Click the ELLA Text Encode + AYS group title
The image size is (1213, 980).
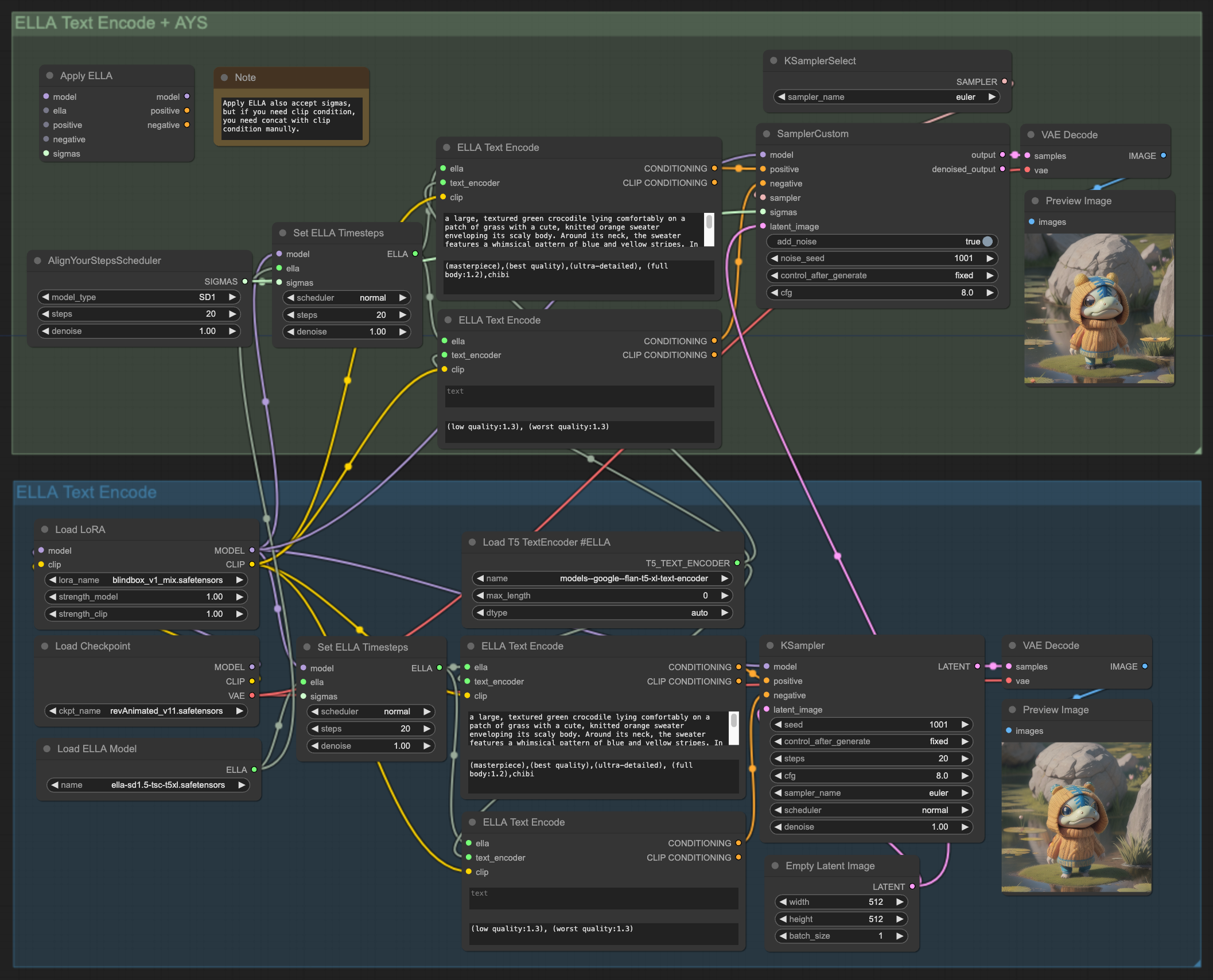coord(111,23)
